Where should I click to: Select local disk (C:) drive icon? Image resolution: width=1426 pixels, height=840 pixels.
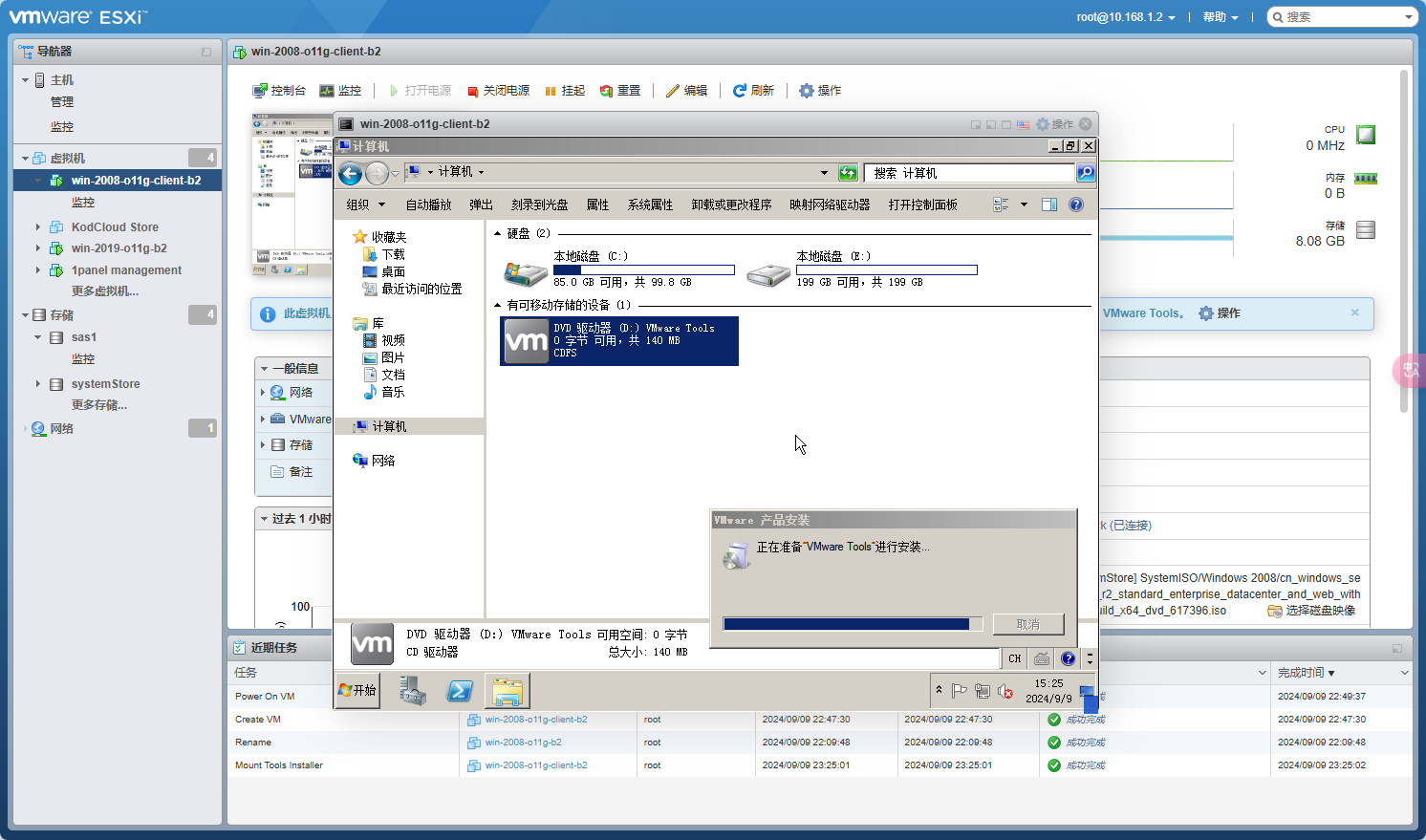(525, 271)
